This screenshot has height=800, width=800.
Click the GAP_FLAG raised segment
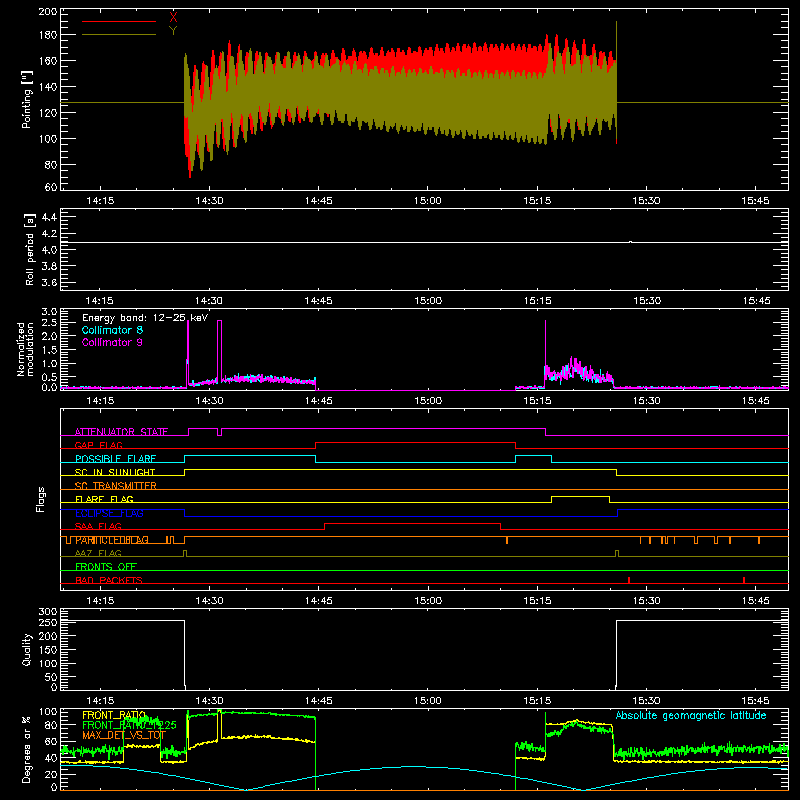click(x=415, y=443)
